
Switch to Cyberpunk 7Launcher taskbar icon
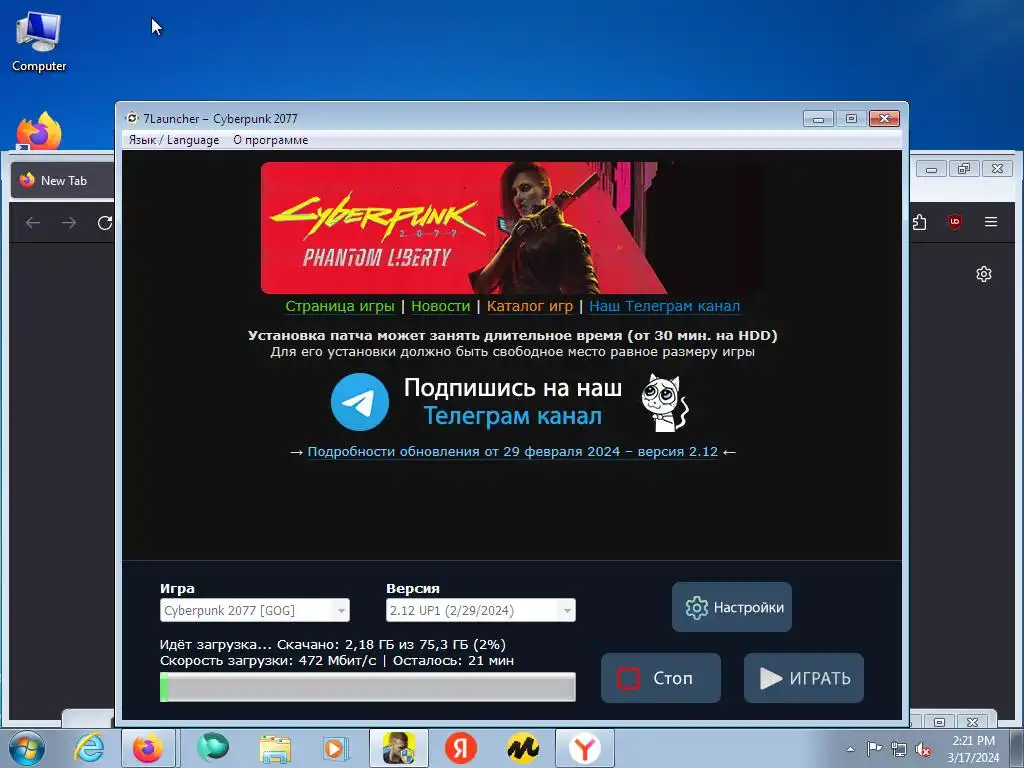(399, 748)
